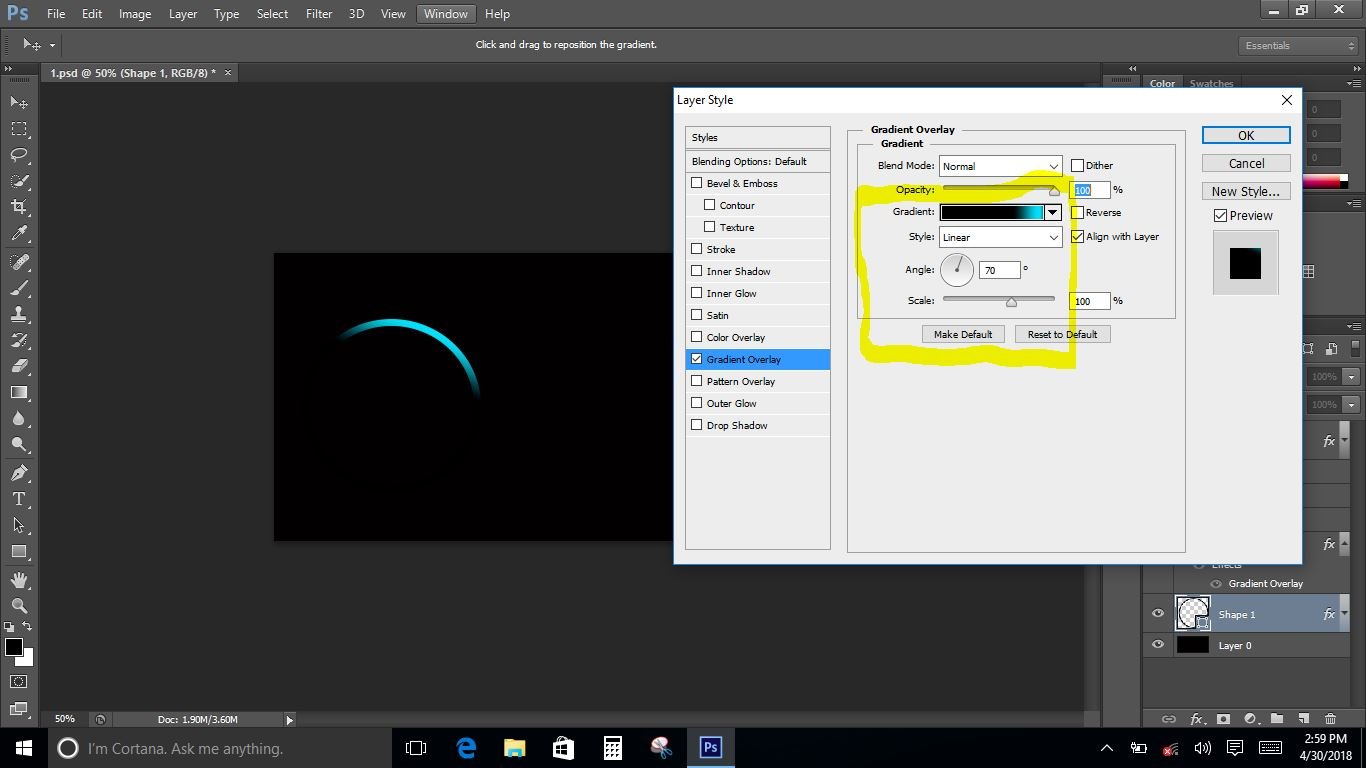This screenshot has height=768, width=1366.
Task: Click the foreground color swatch
Action: 14,647
